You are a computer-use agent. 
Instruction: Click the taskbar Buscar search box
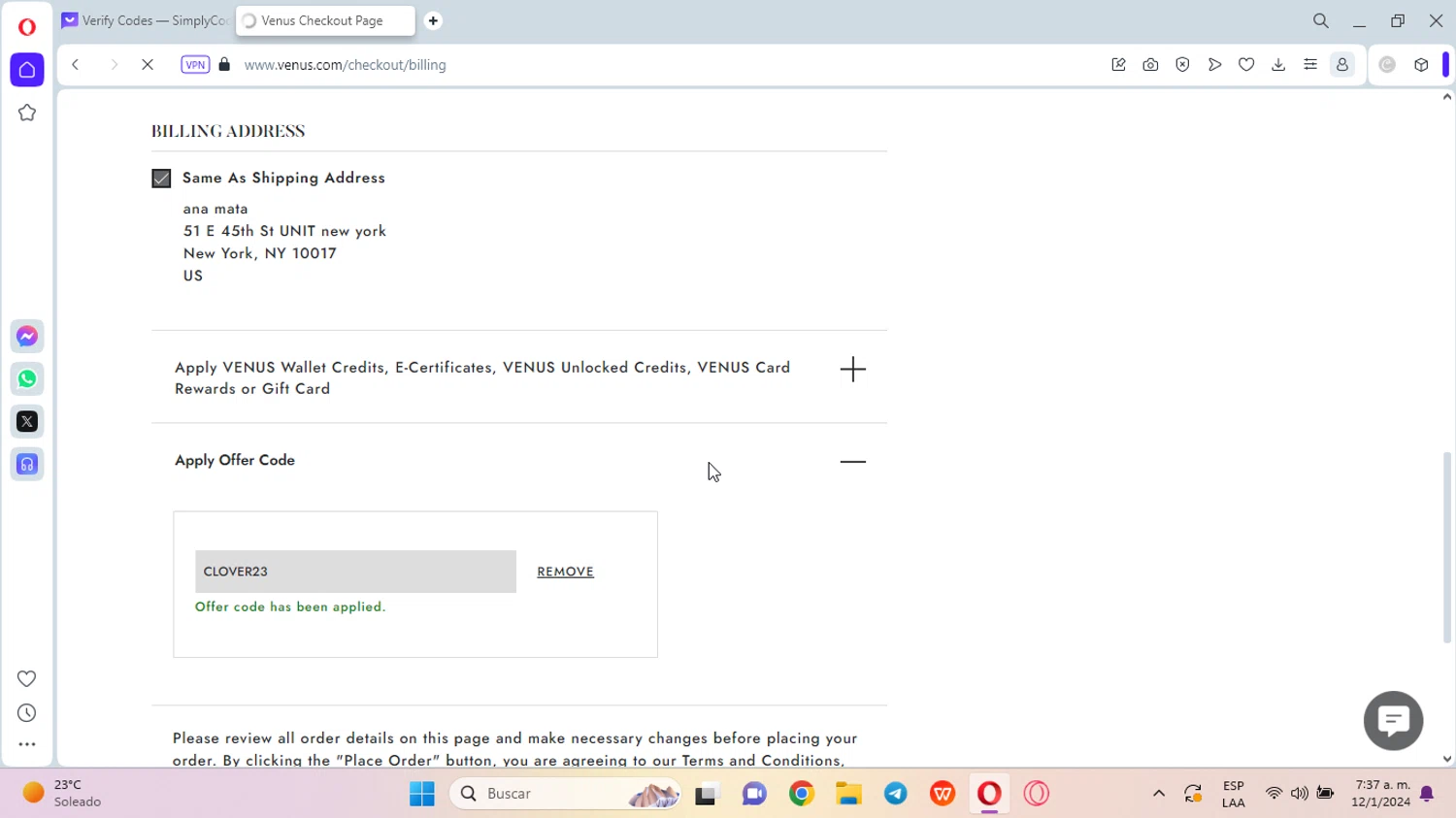[565, 794]
